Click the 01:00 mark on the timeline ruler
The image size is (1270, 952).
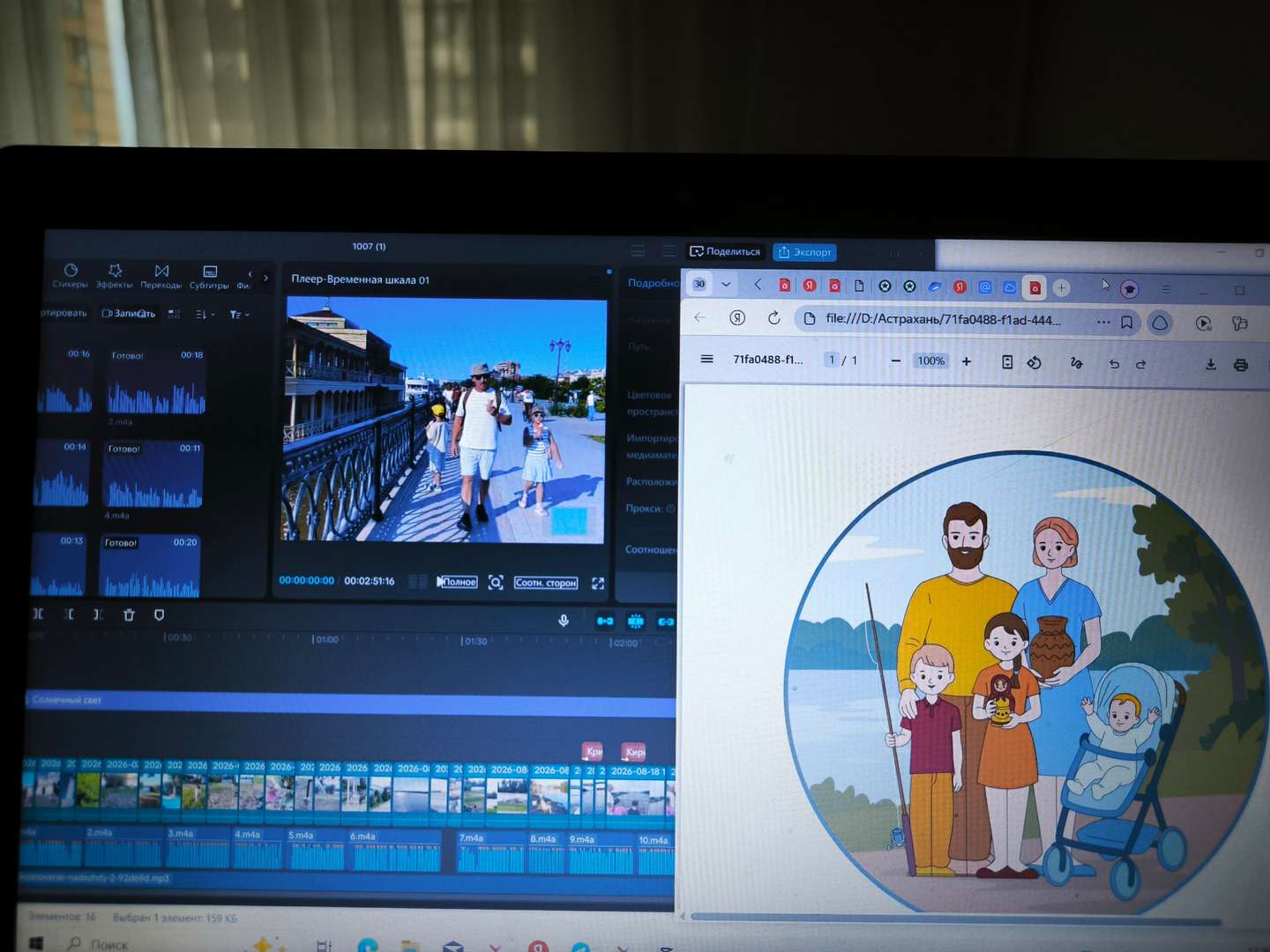coord(325,639)
